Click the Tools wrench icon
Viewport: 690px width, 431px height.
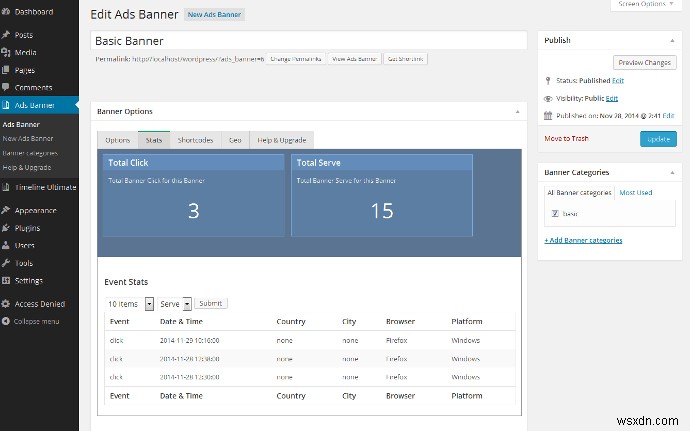(x=6, y=263)
